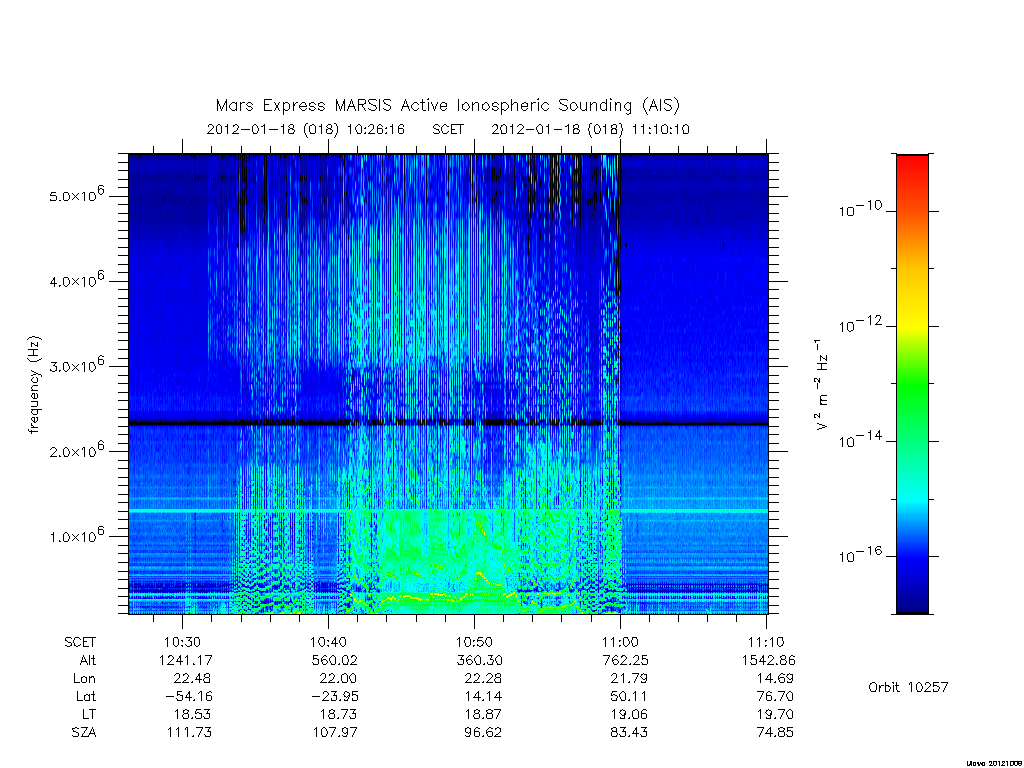Click the 'V² m⁻² Hz⁻¹' units label

click(822, 384)
